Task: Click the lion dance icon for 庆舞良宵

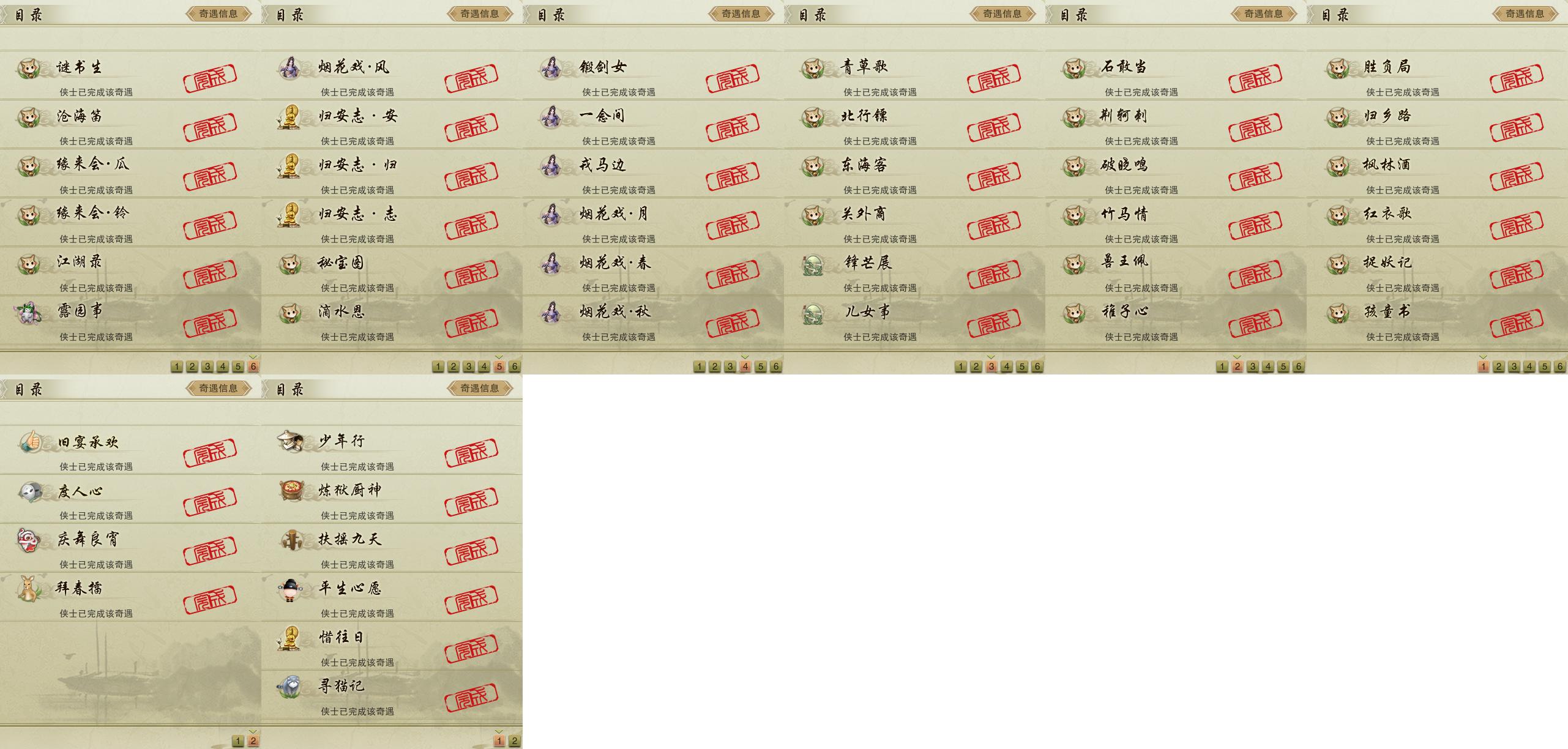Action: pyautogui.click(x=29, y=540)
